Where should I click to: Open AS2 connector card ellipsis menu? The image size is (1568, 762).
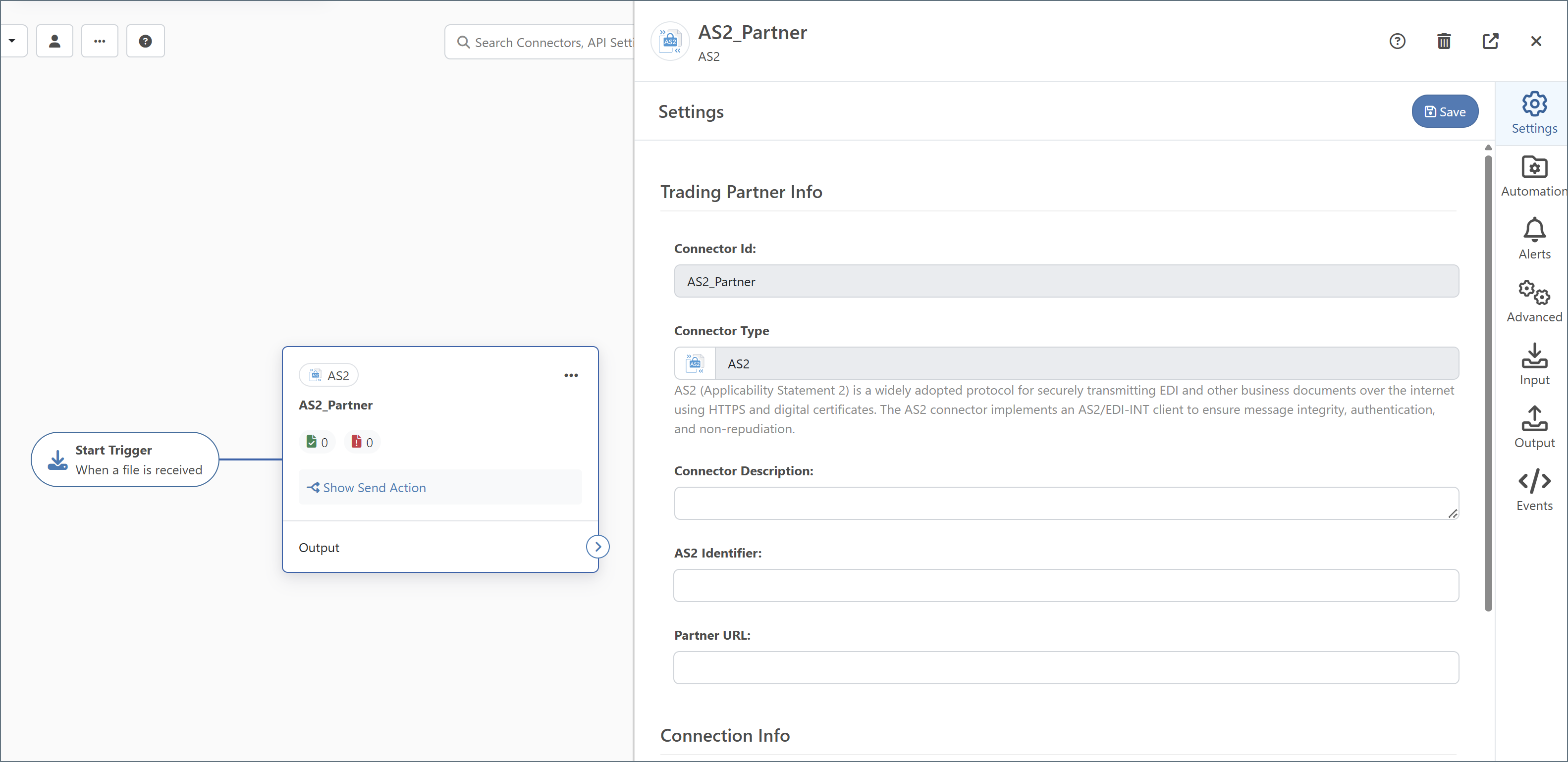pyautogui.click(x=570, y=375)
